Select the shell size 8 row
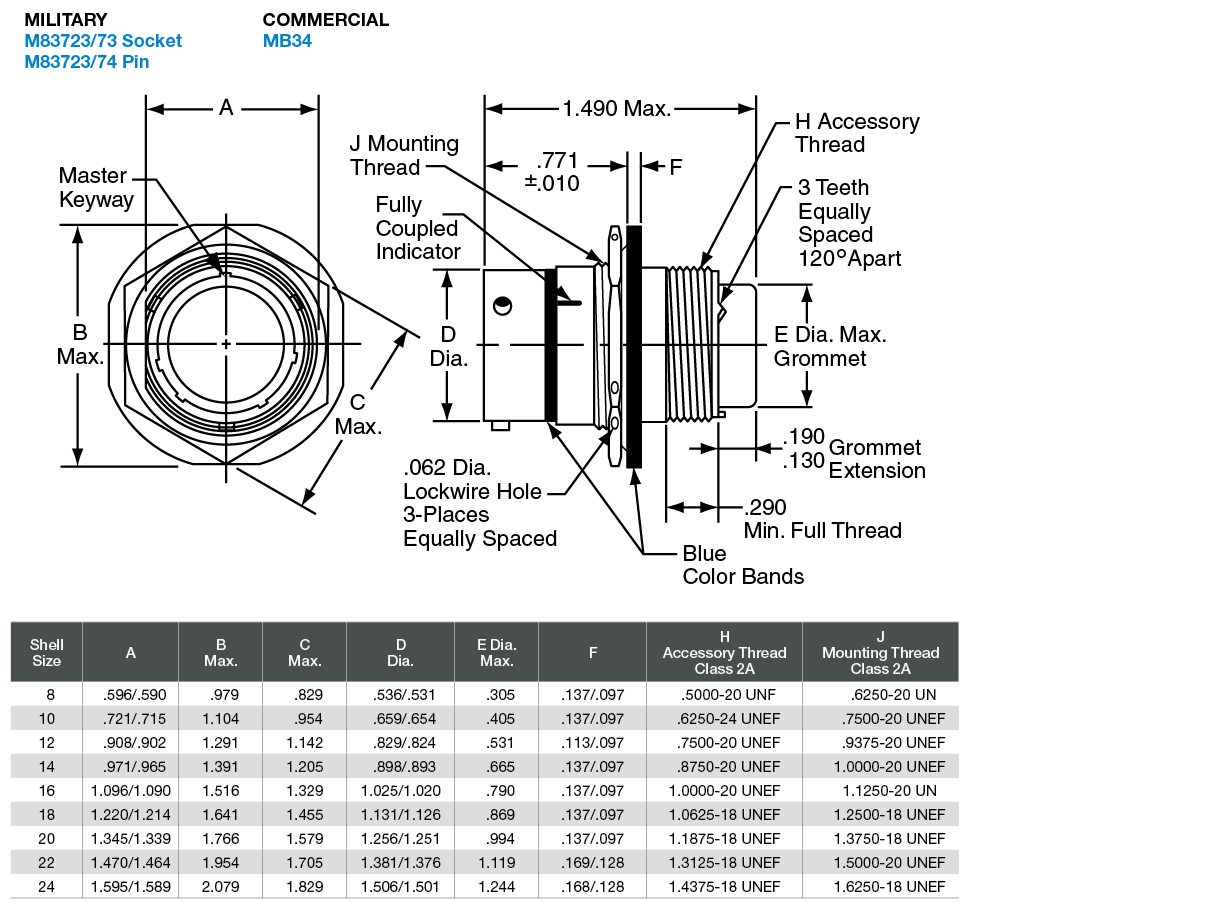 pyautogui.click(x=484, y=694)
